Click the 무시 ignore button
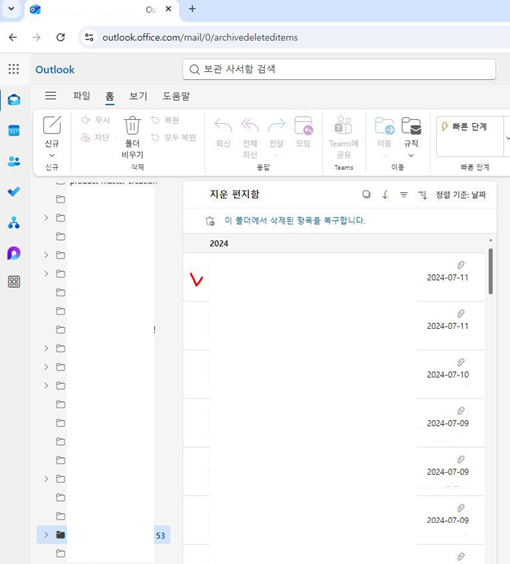 (95, 120)
